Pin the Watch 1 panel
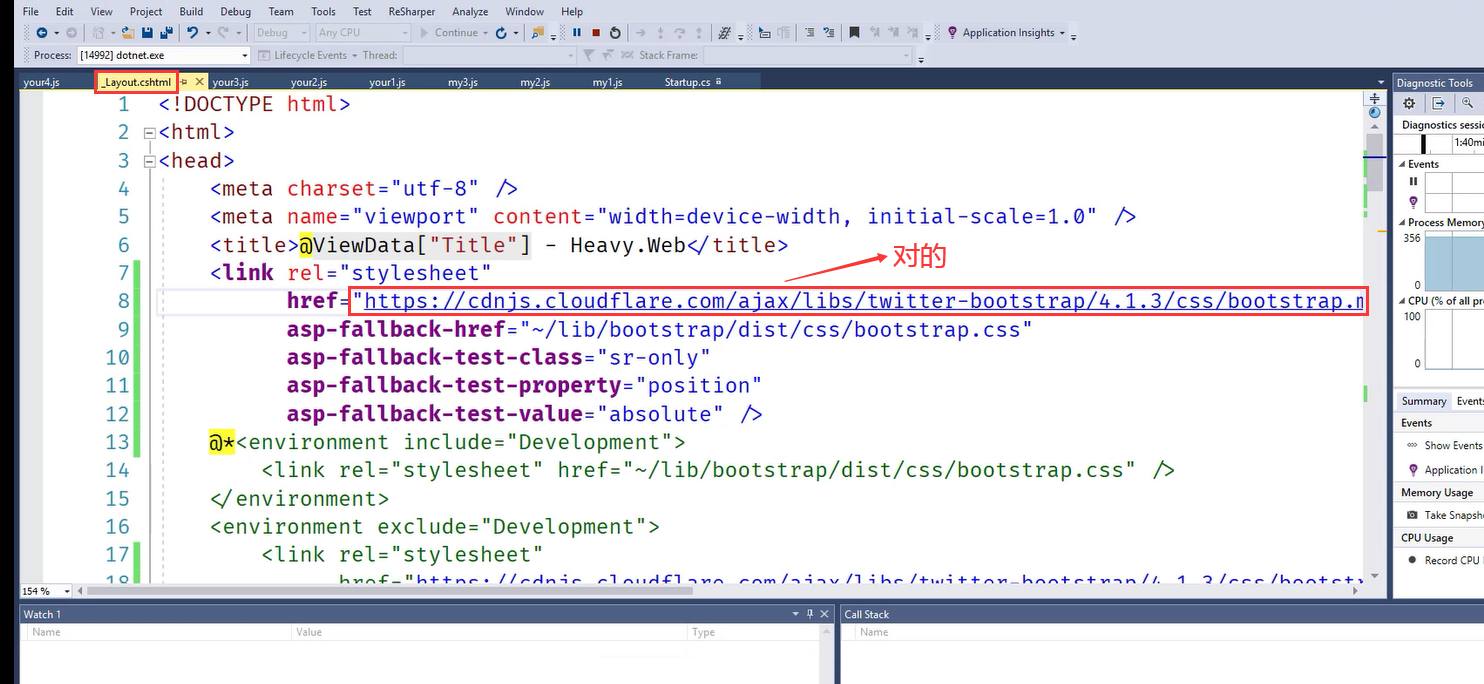Image resolution: width=1484 pixels, height=684 pixels. 810,614
